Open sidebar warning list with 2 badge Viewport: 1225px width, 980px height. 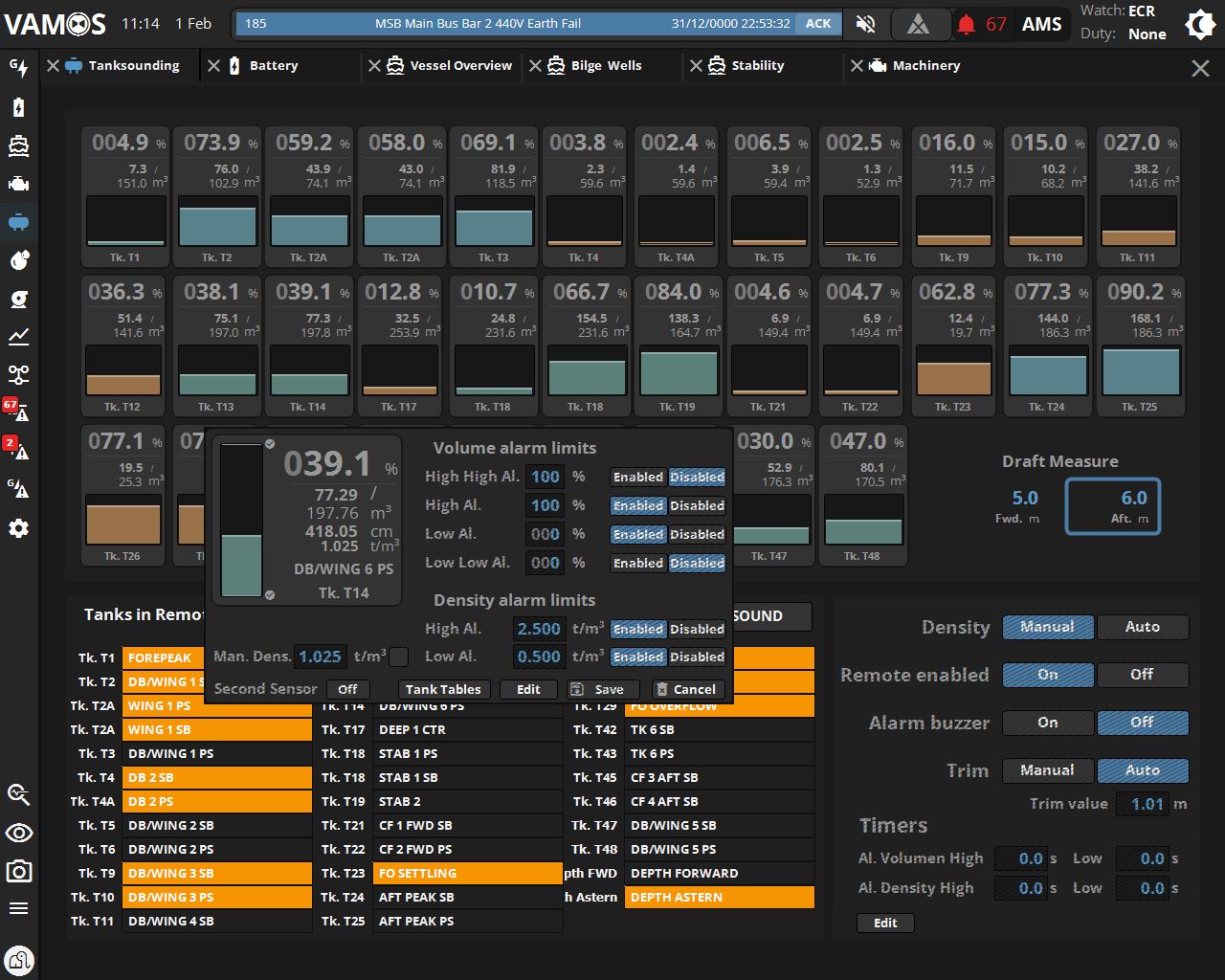click(x=16, y=449)
